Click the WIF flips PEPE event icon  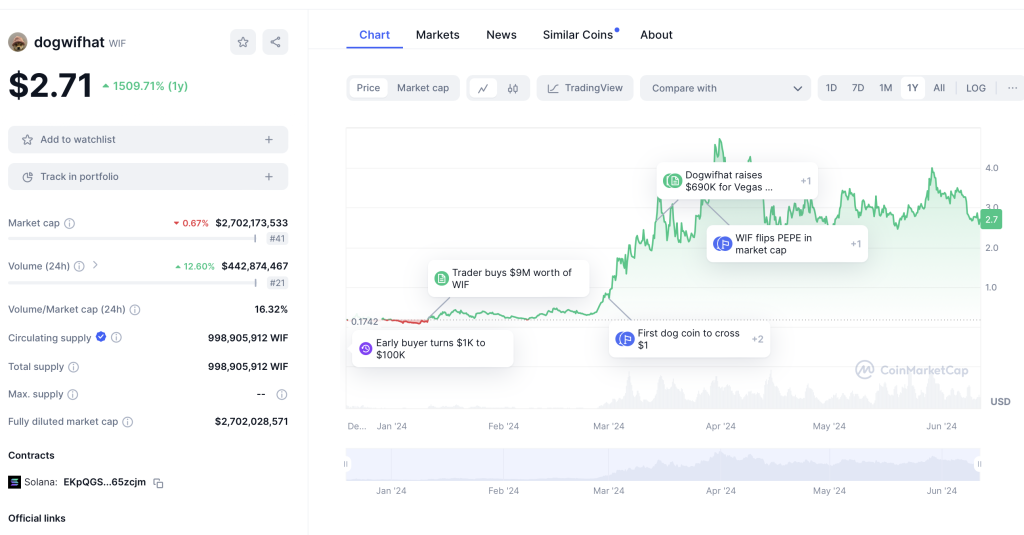pyautogui.click(x=722, y=244)
